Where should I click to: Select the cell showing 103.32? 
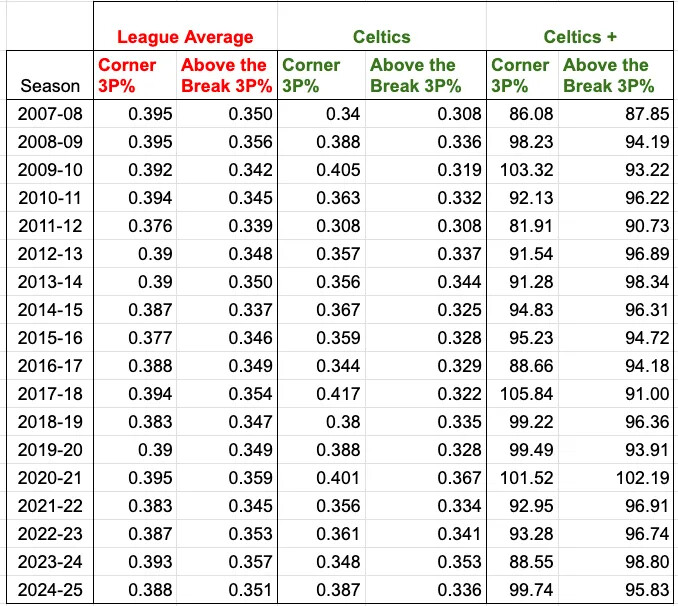(522, 170)
